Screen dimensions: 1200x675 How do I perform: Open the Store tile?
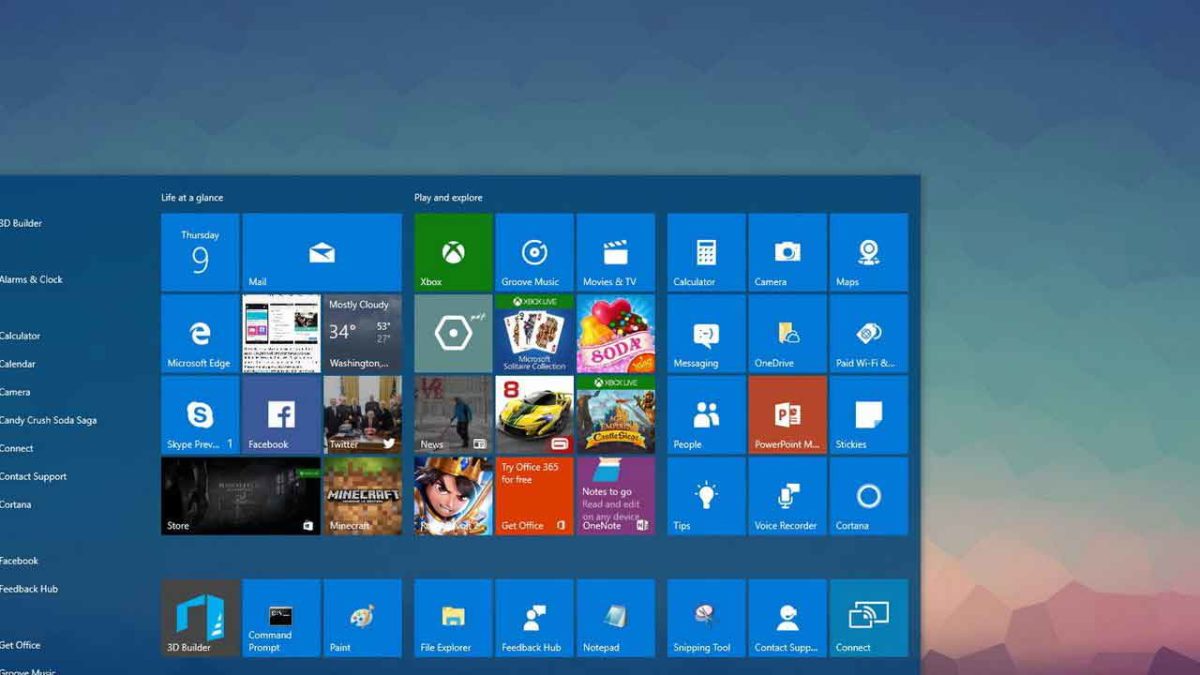(241, 496)
